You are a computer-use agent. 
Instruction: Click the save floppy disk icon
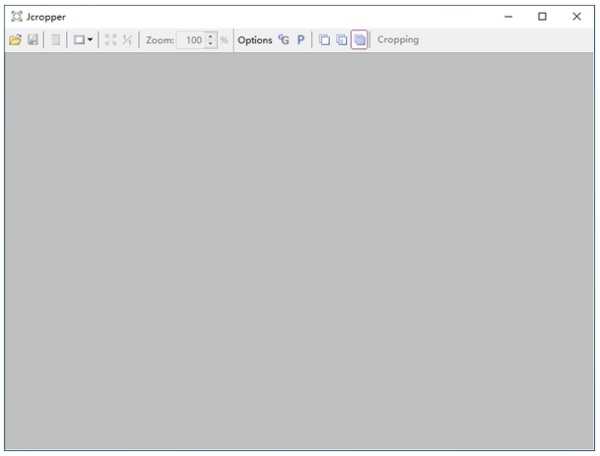32,40
